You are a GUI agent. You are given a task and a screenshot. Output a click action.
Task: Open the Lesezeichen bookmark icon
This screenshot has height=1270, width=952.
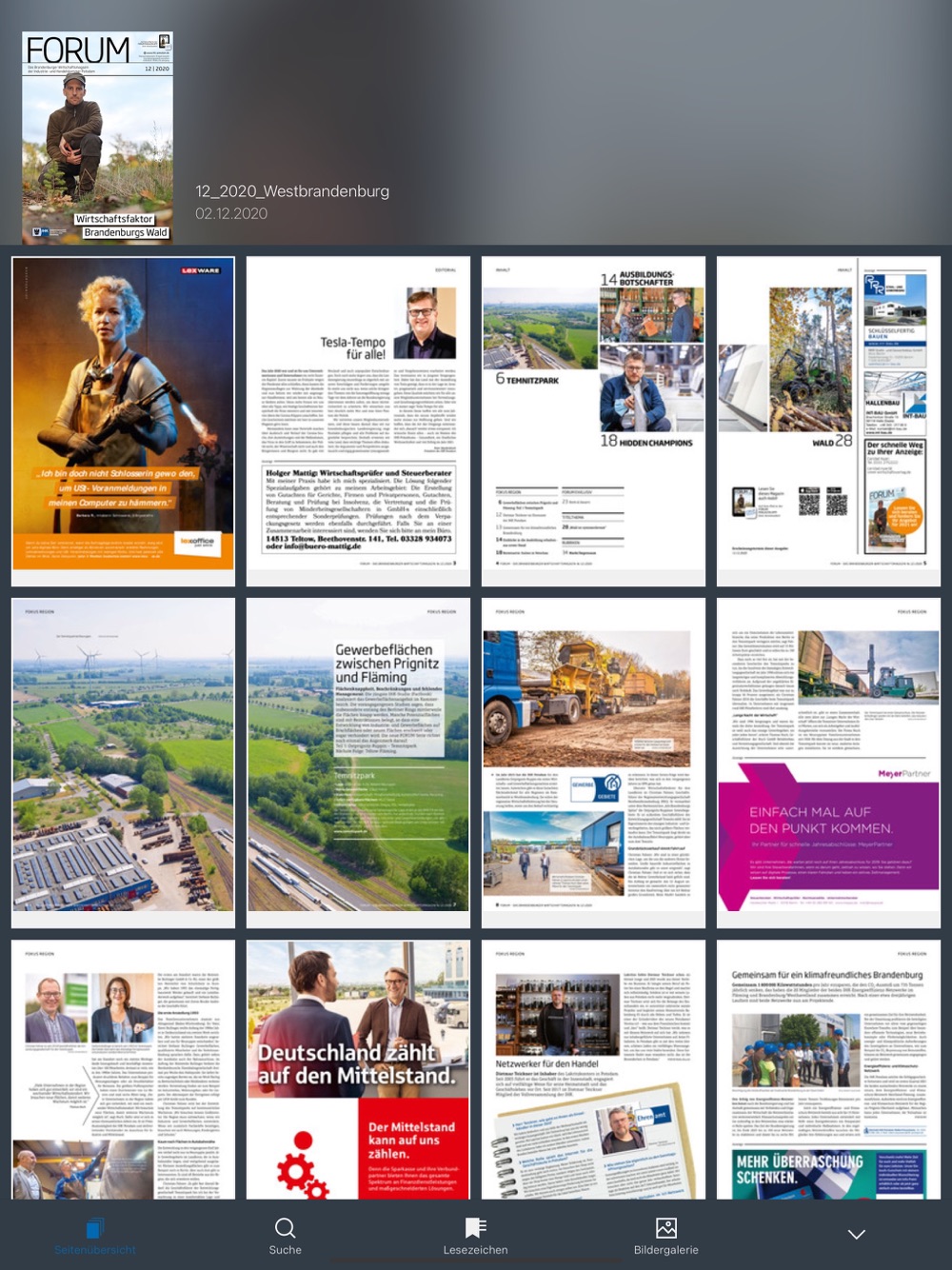pos(475,1228)
